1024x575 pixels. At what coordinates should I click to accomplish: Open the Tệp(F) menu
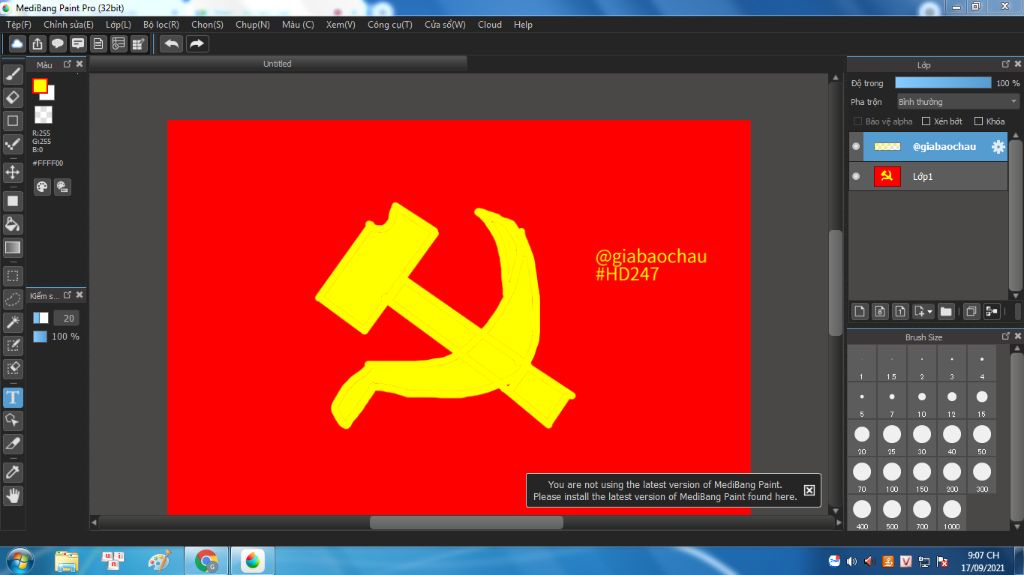click(x=19, y=25)
